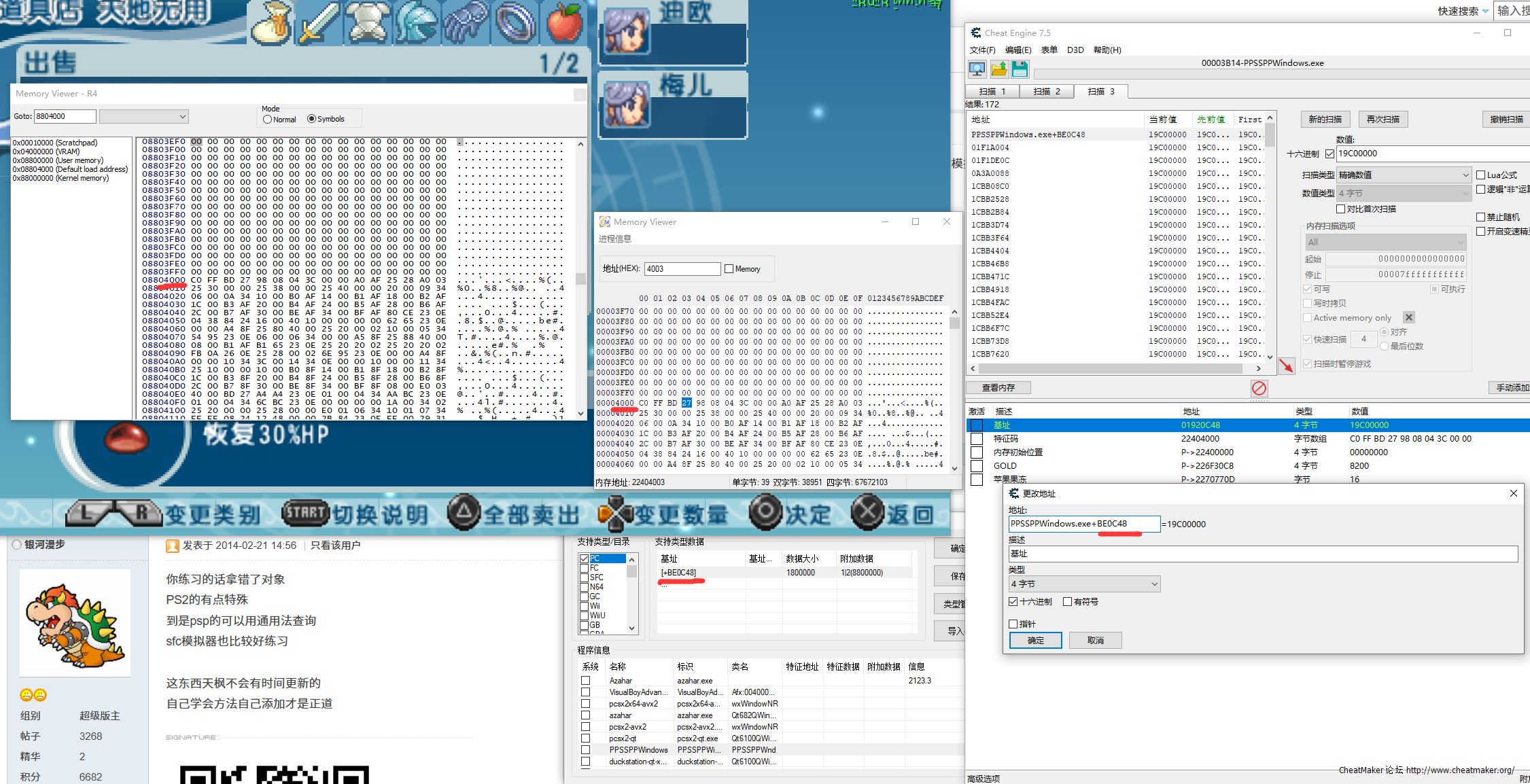1530x784 pixels.
Task: Switch to the 扫描 2 tab
Action: 1047,91
